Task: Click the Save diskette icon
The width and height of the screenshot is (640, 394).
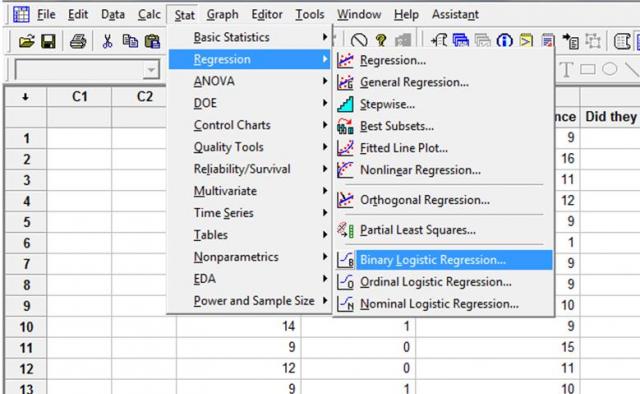Action: [x=48, y=41]
